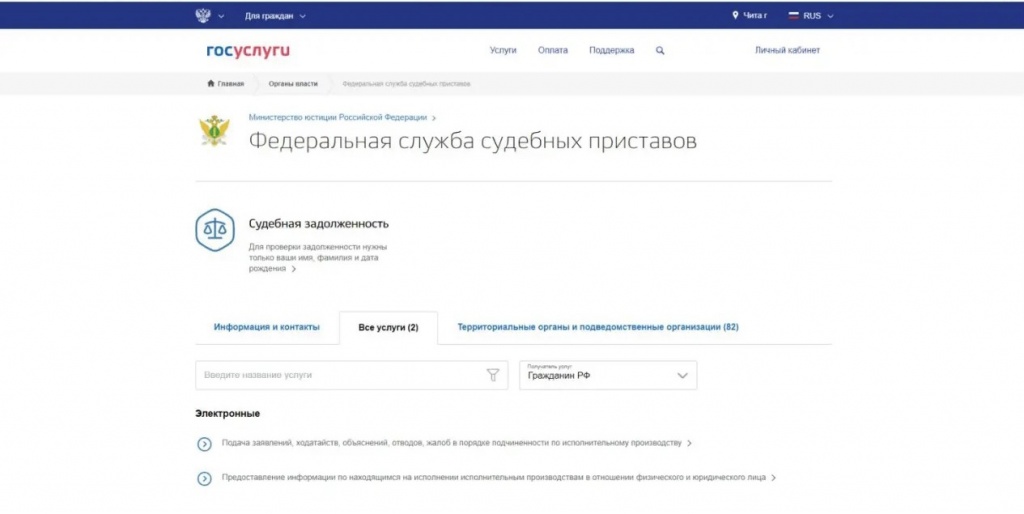Go to 'Органы власти' breadcrumb

click(293, 84)
